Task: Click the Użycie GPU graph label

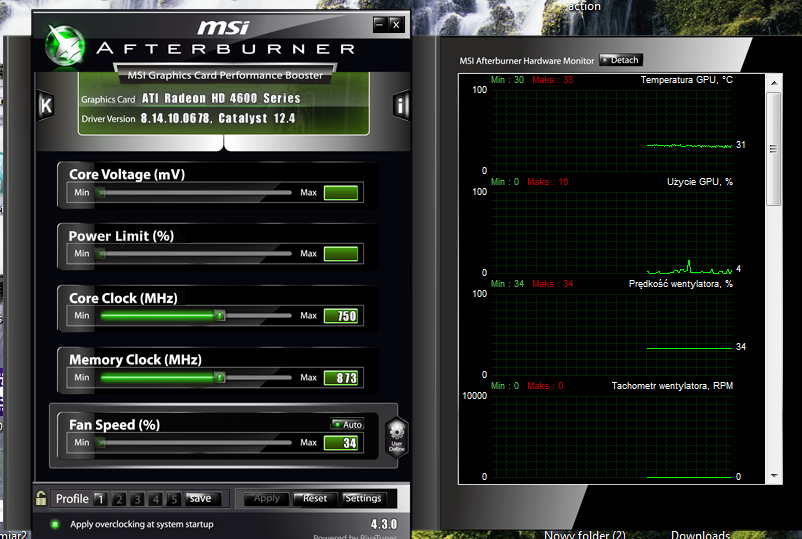Action: coord(700,182)
